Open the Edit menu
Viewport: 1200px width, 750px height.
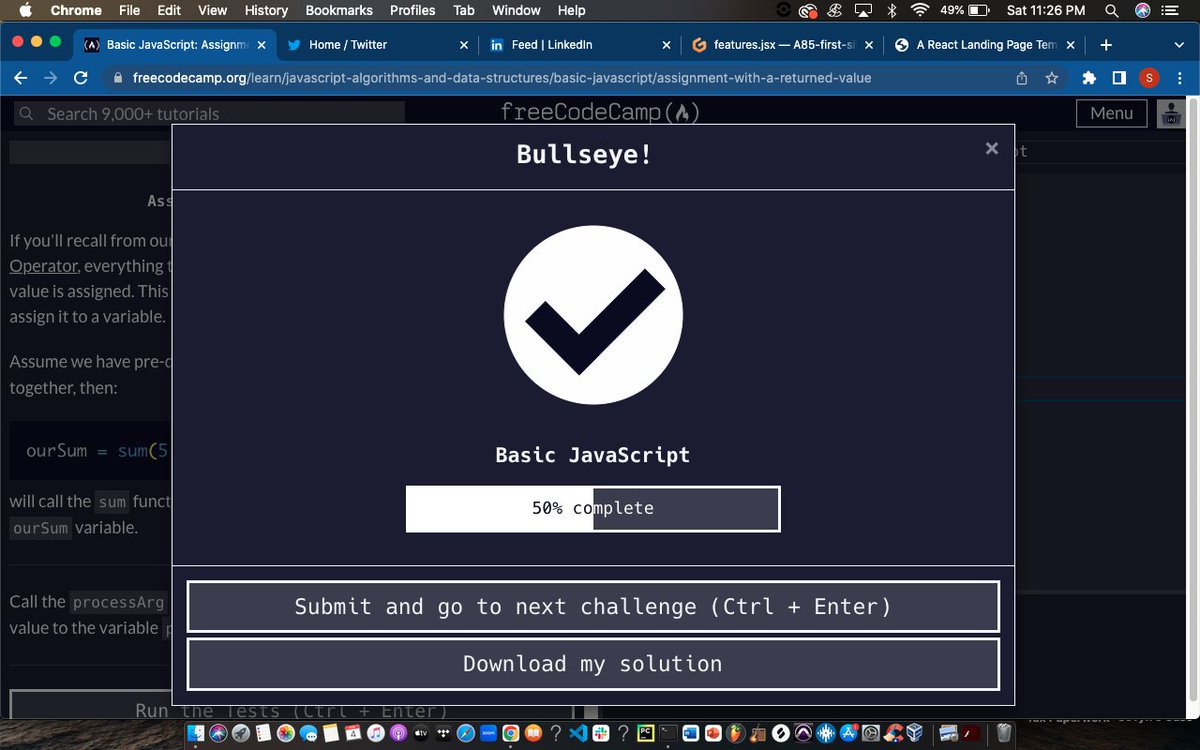(x=169, y=10)
